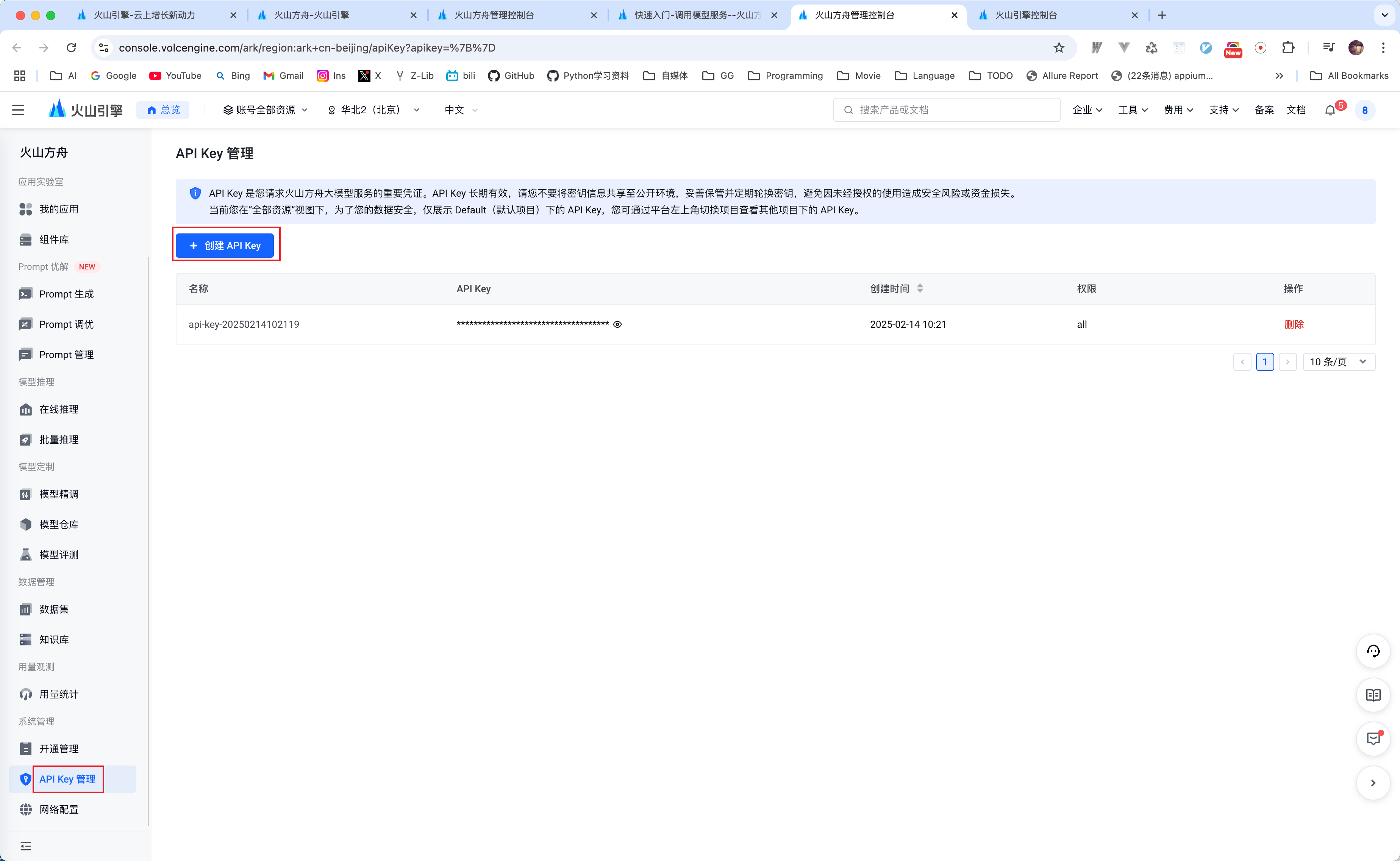The width and height of the screenshot is (1400, 861).
Task: Expand the 华北2（北京）region dropdown
Action: click(374, 110)
